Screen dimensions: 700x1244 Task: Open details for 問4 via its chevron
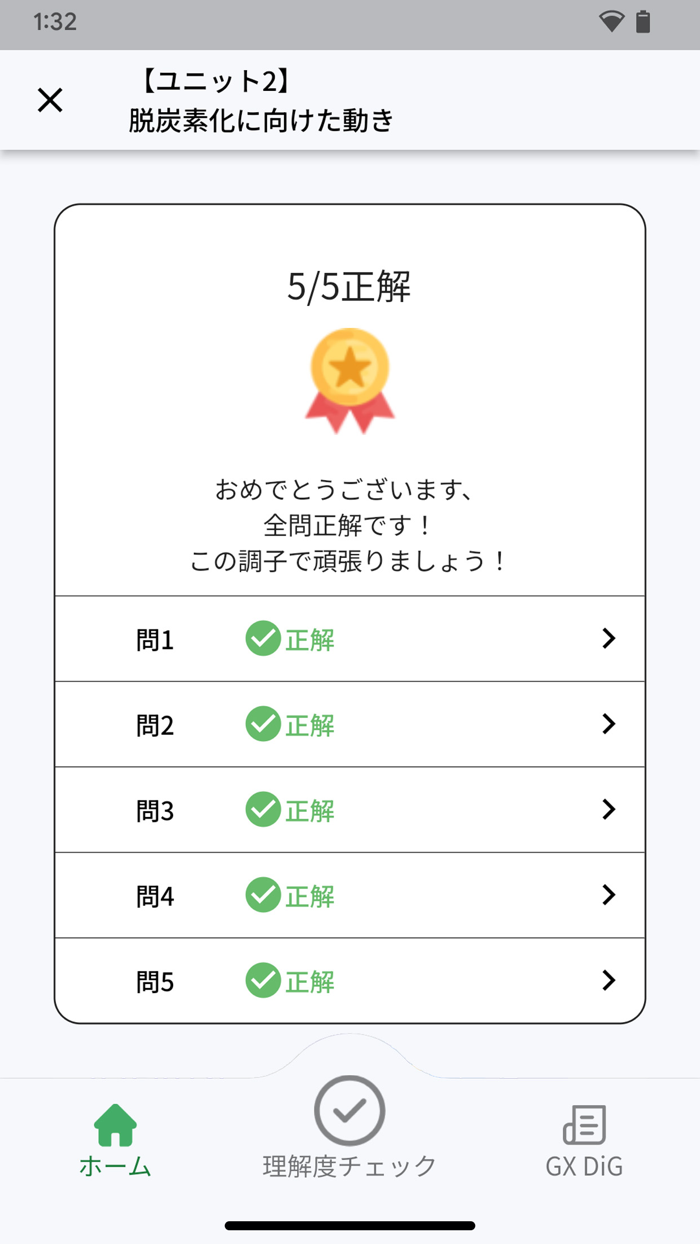(x=609, y=895)
